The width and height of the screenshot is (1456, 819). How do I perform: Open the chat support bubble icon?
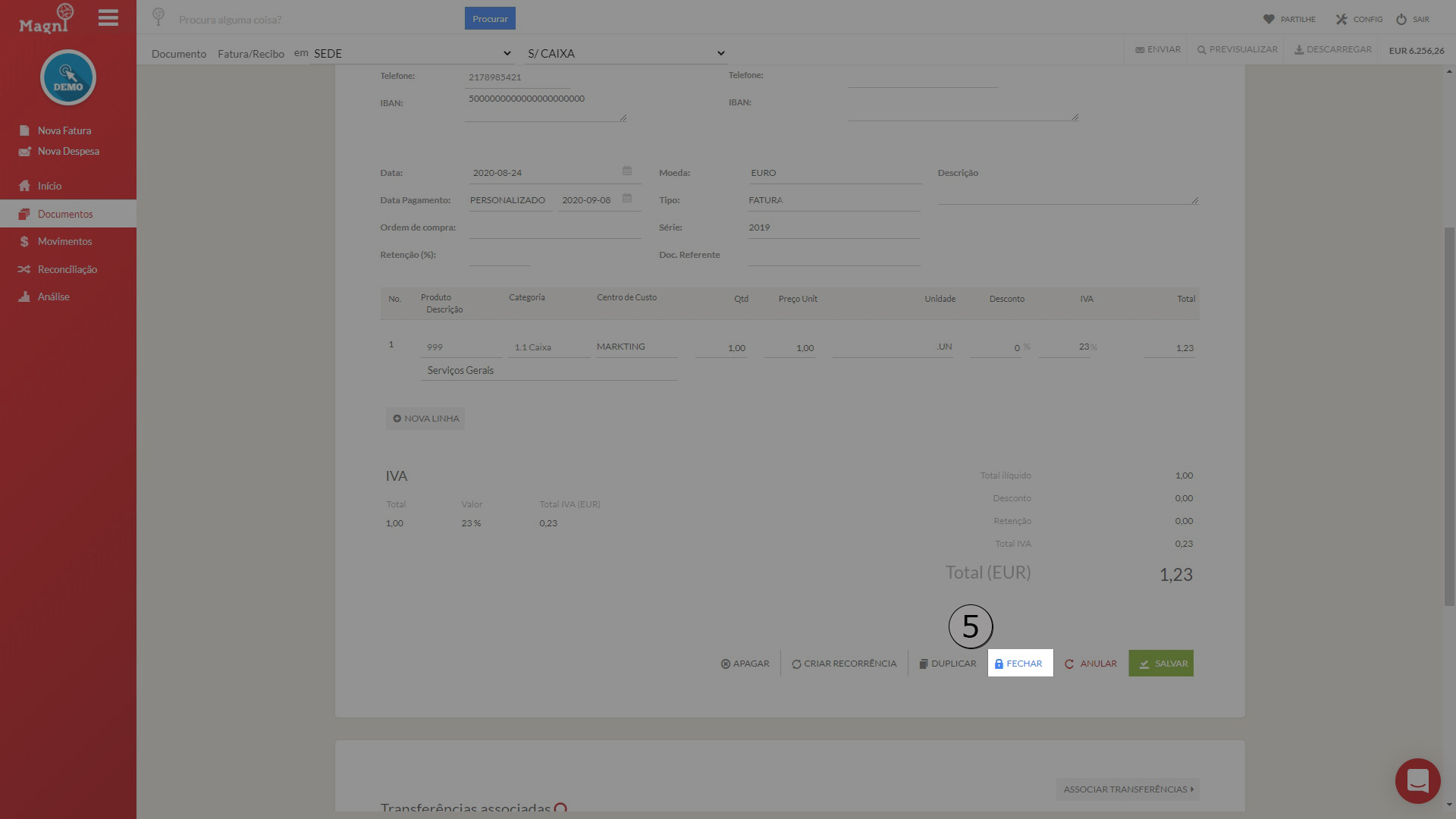[x=1417, y=780]
